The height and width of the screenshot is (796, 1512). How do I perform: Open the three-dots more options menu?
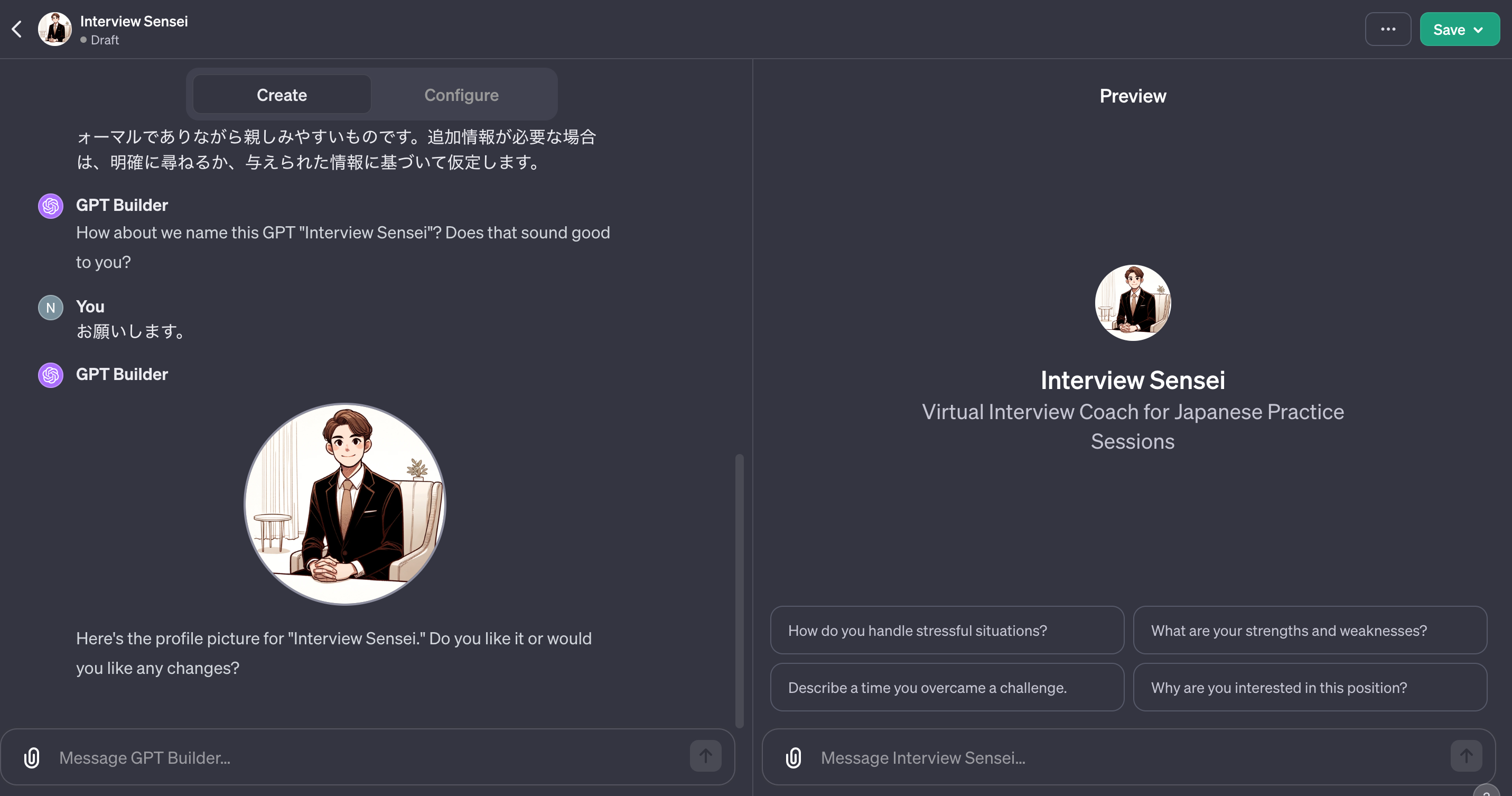(1387, 29)
